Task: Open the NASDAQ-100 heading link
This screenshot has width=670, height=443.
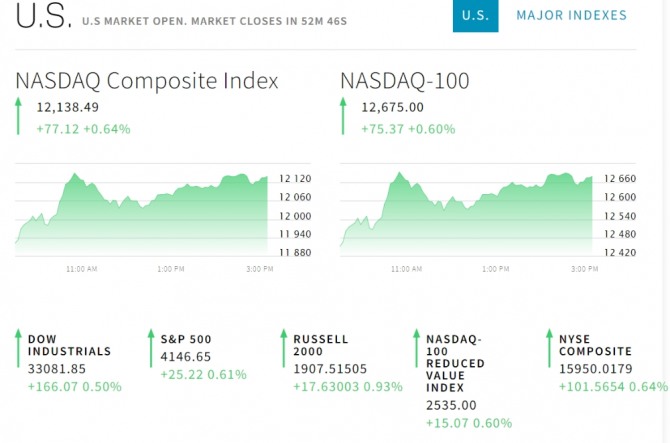Action: (x=405, y=81)
